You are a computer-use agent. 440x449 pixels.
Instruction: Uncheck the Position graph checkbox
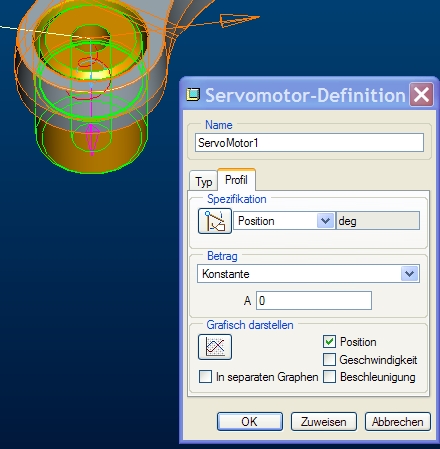click(329, 342)
